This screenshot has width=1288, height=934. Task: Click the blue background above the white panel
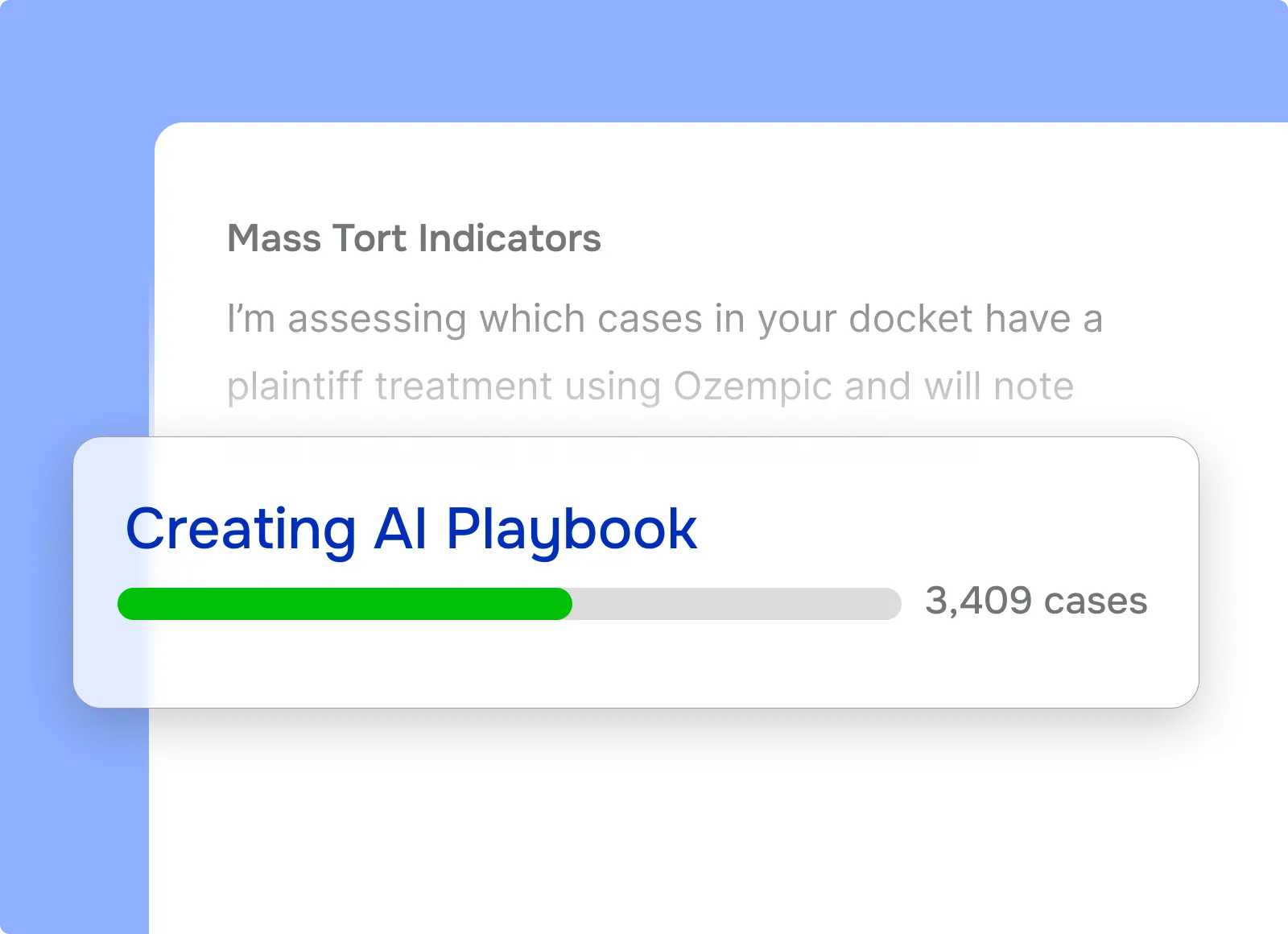click(x=644, y=56)
